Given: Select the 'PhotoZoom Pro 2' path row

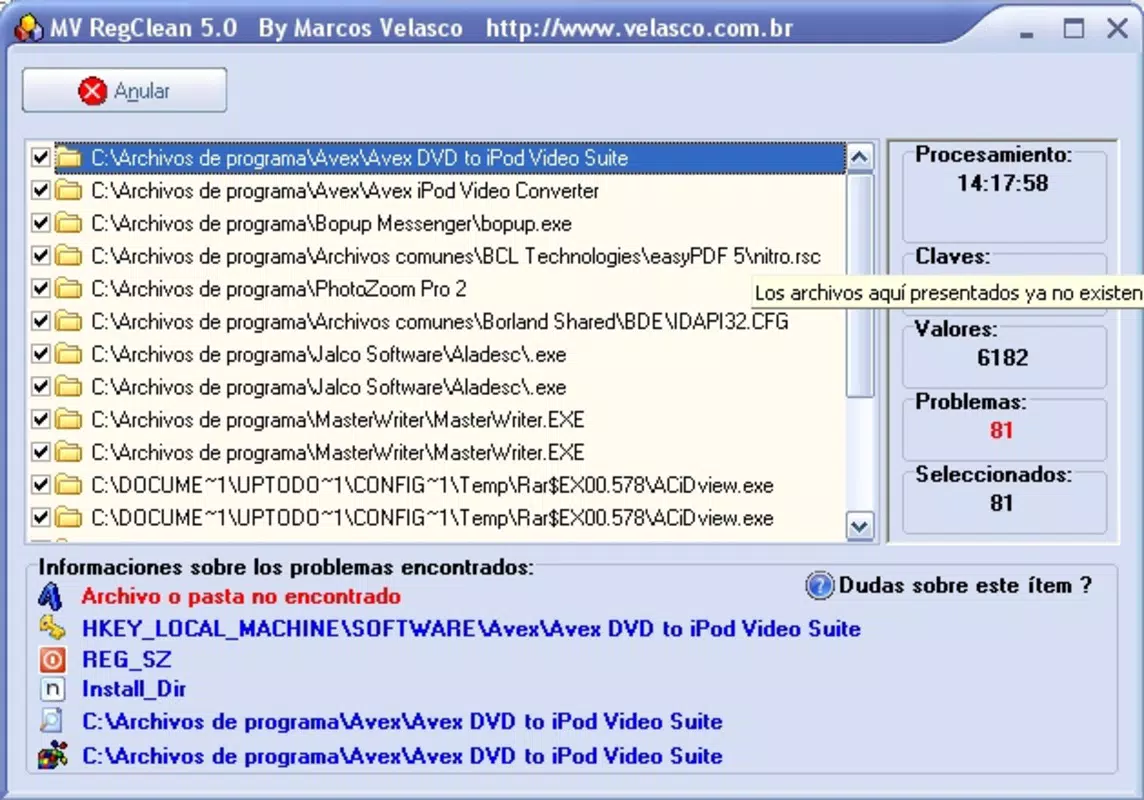Looking at the screenshot, I should coord(279,290).
